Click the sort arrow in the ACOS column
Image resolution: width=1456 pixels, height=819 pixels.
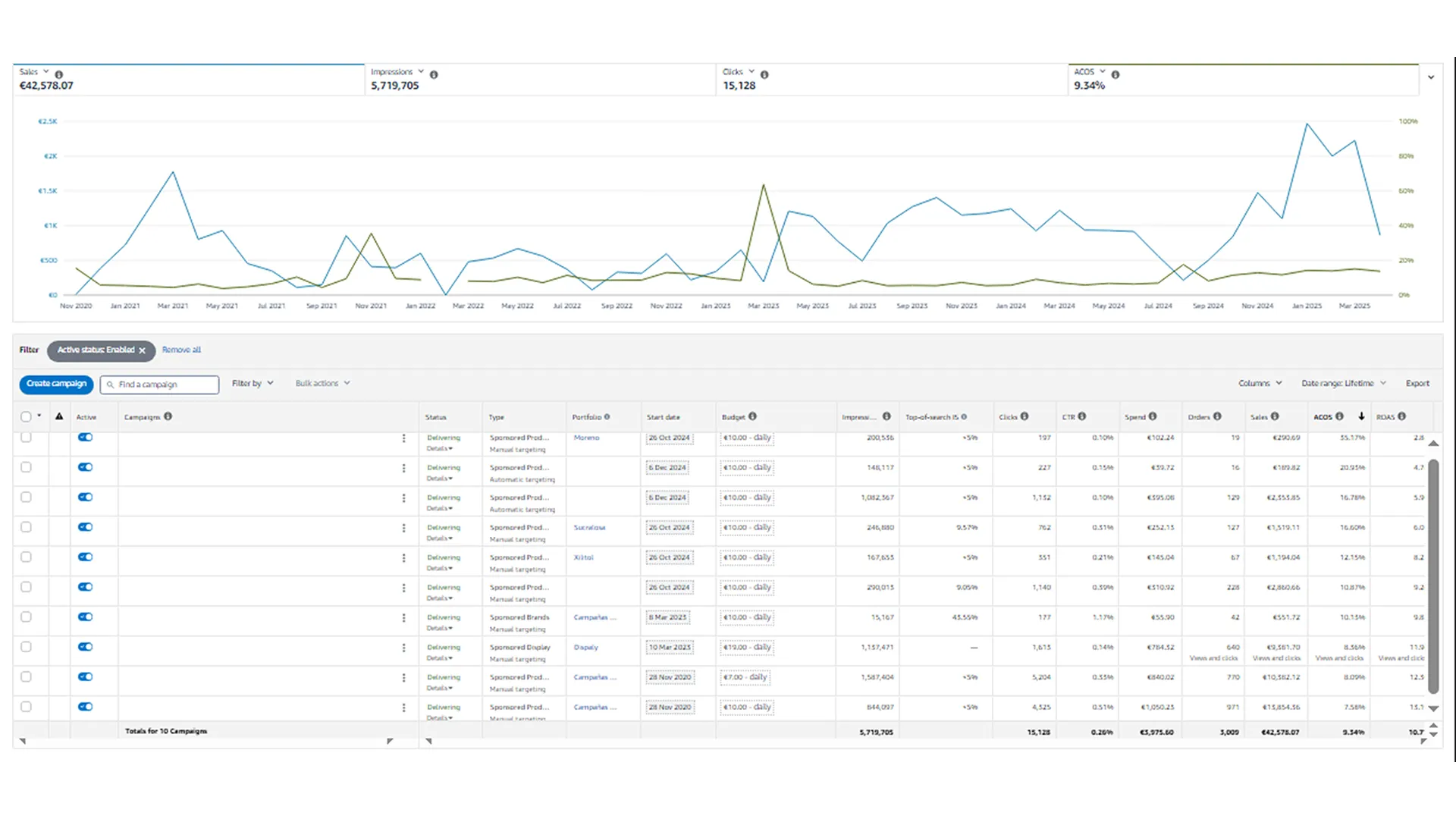tap(1361, 416)
